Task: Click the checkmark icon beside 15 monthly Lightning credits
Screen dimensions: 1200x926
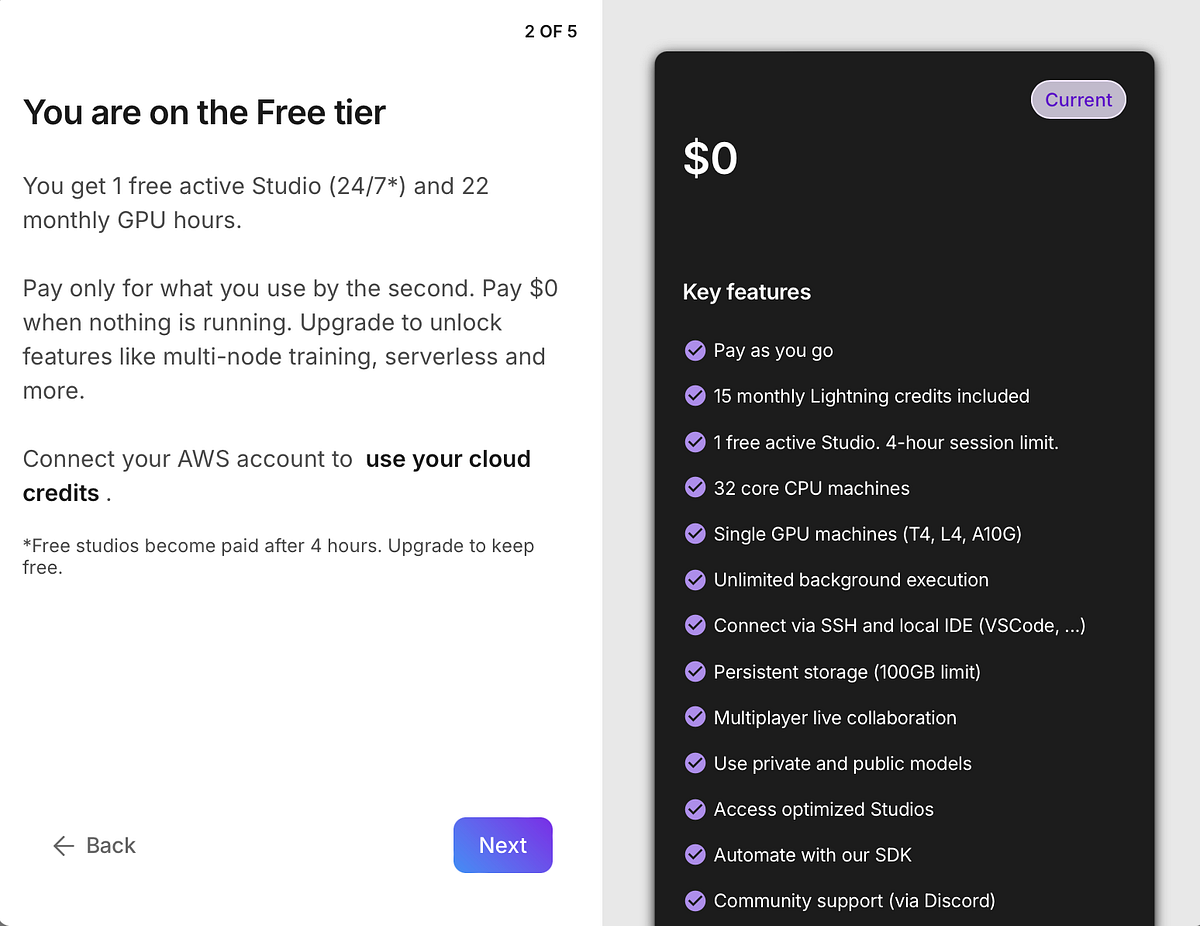Action: [x=695, y=396]
